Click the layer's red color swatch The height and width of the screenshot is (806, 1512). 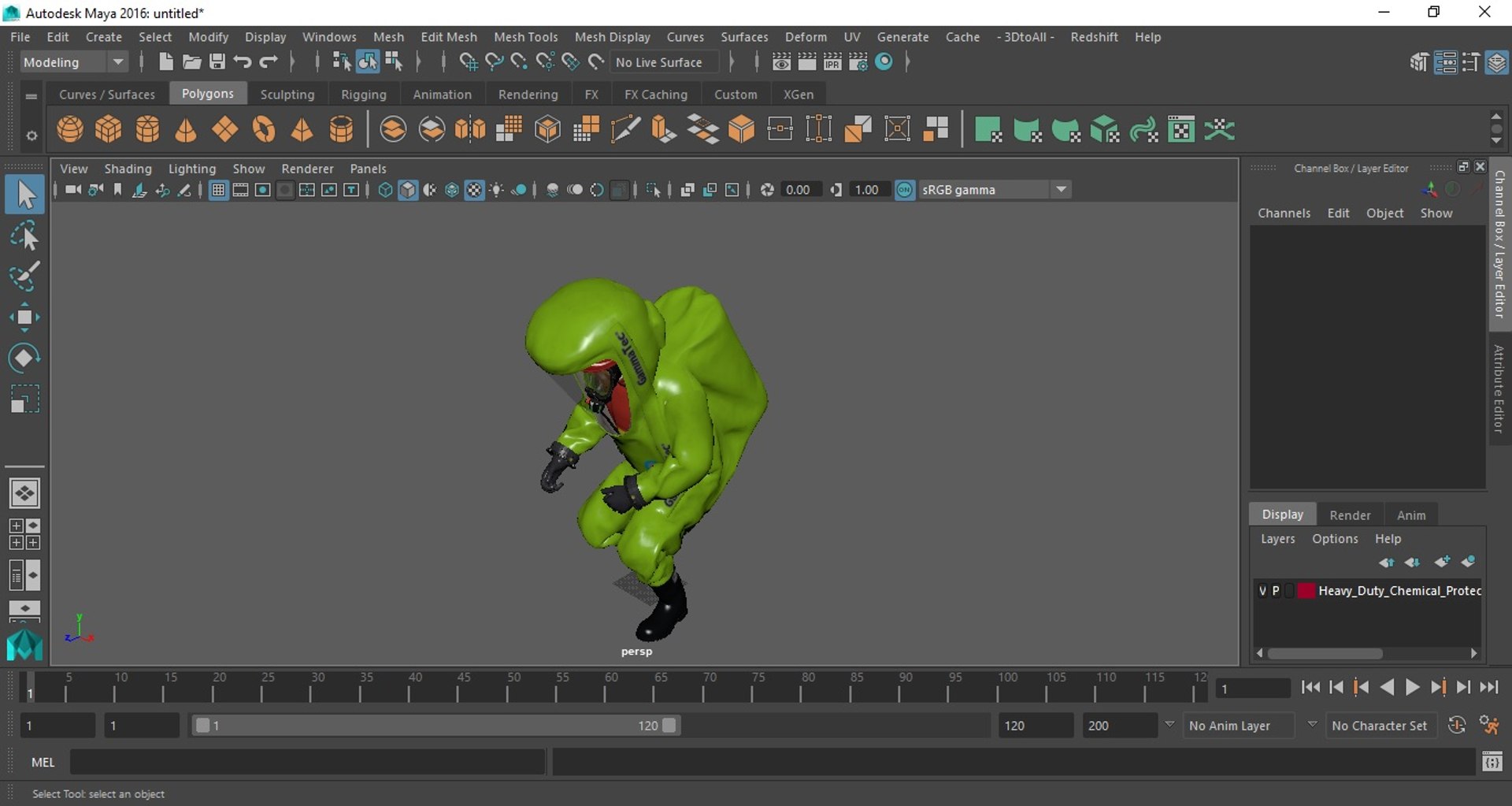[1306, 591]
